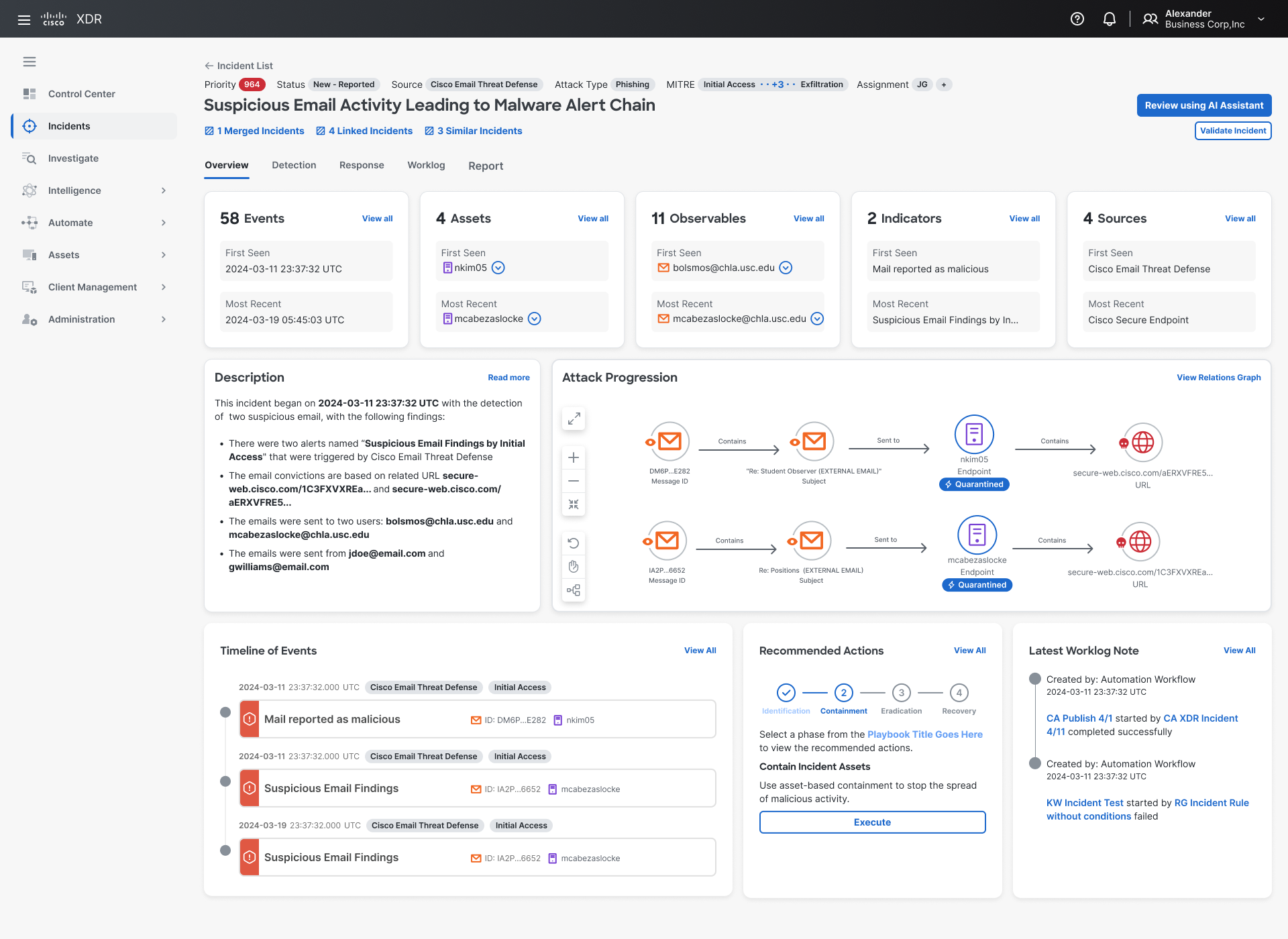
Task: Switch to the Detection tab
Action: tap(294, 165)
